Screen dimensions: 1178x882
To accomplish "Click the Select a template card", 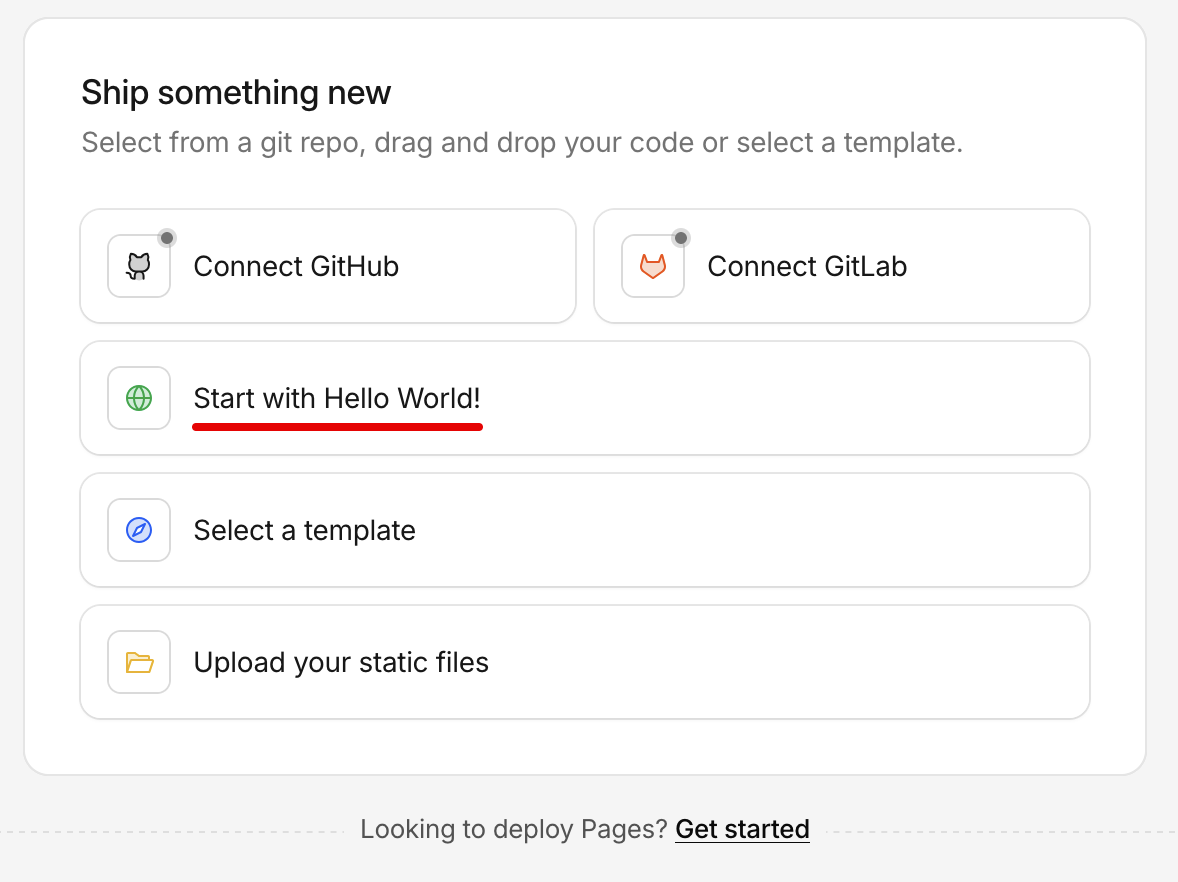I will pos(584,530).
